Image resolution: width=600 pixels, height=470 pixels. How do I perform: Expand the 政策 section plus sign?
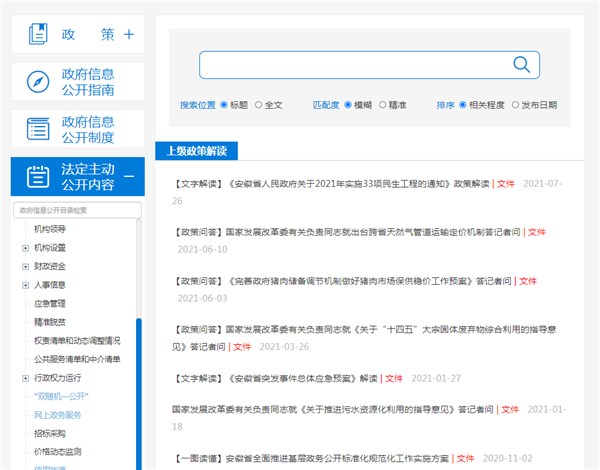click(x=129, y=34)
